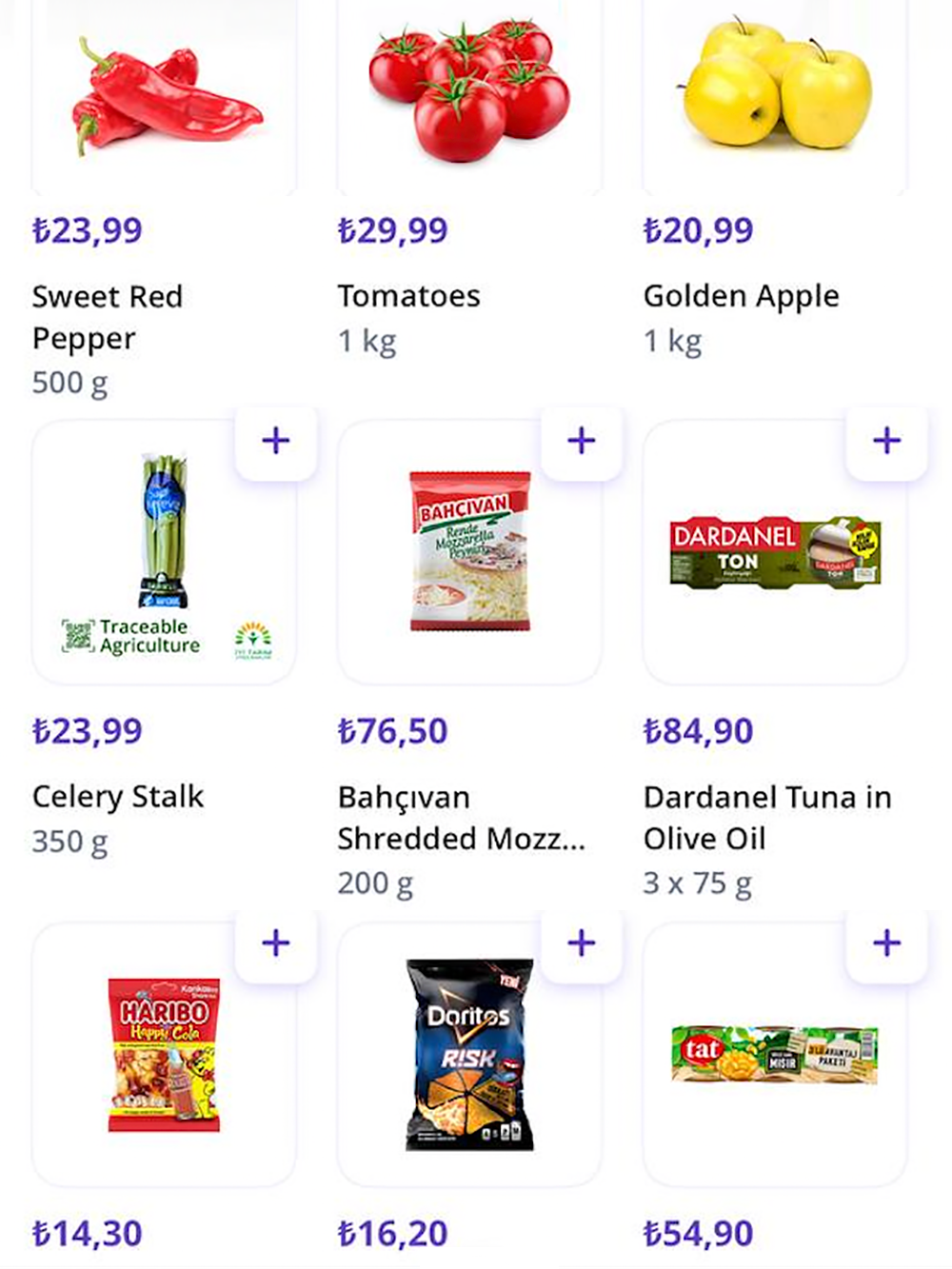Add Doritos Risk chips with the plus icon
Viewport: 952px width, 1269px height.
click(582, 943)
